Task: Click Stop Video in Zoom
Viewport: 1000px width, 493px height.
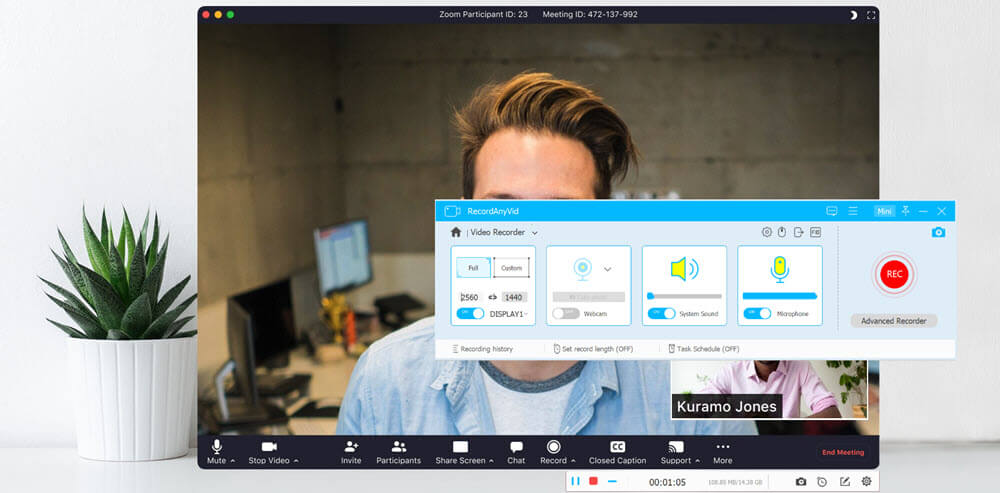Action: click(x=268, y=452)
